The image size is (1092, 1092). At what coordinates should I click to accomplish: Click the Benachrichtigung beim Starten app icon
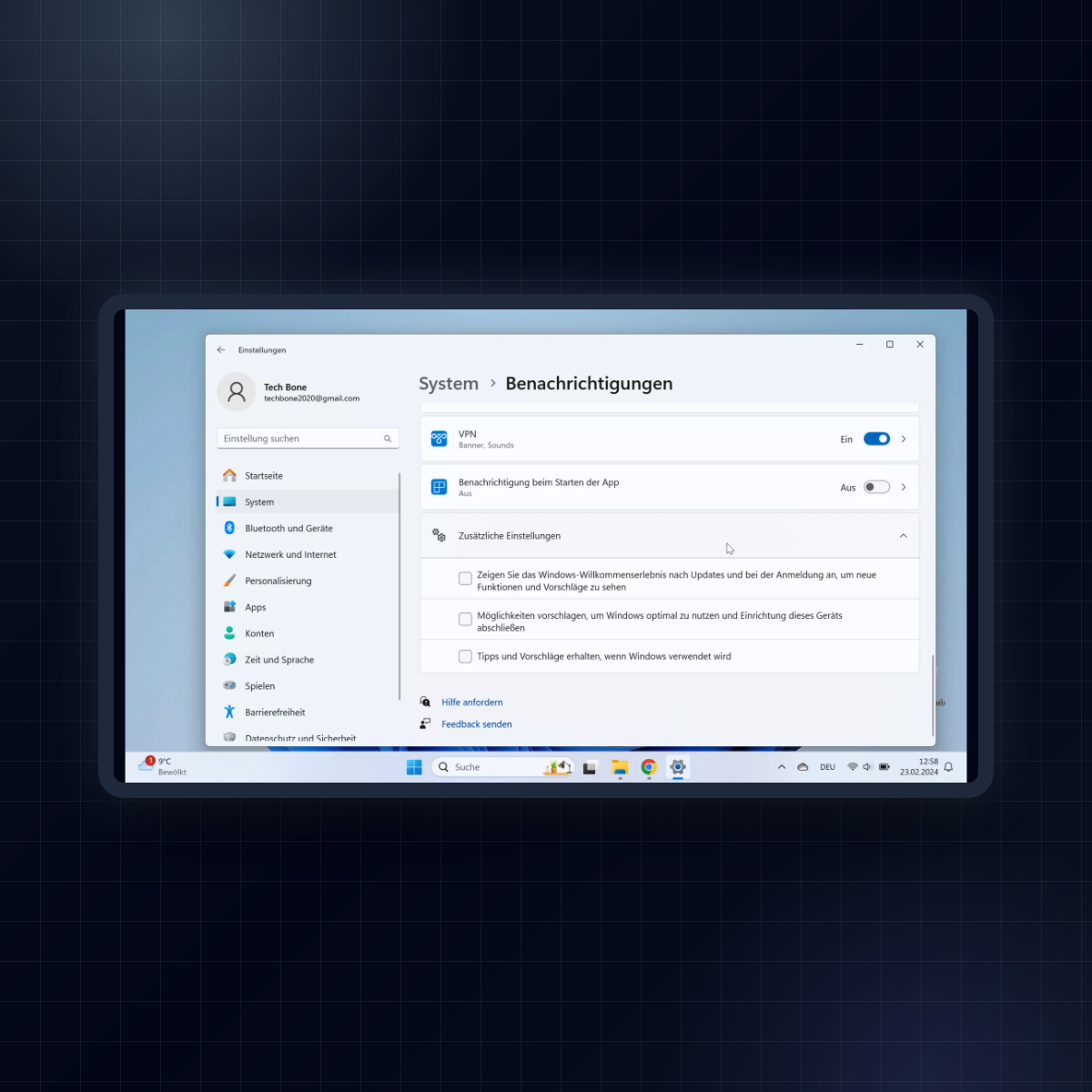tap(439, 488)
